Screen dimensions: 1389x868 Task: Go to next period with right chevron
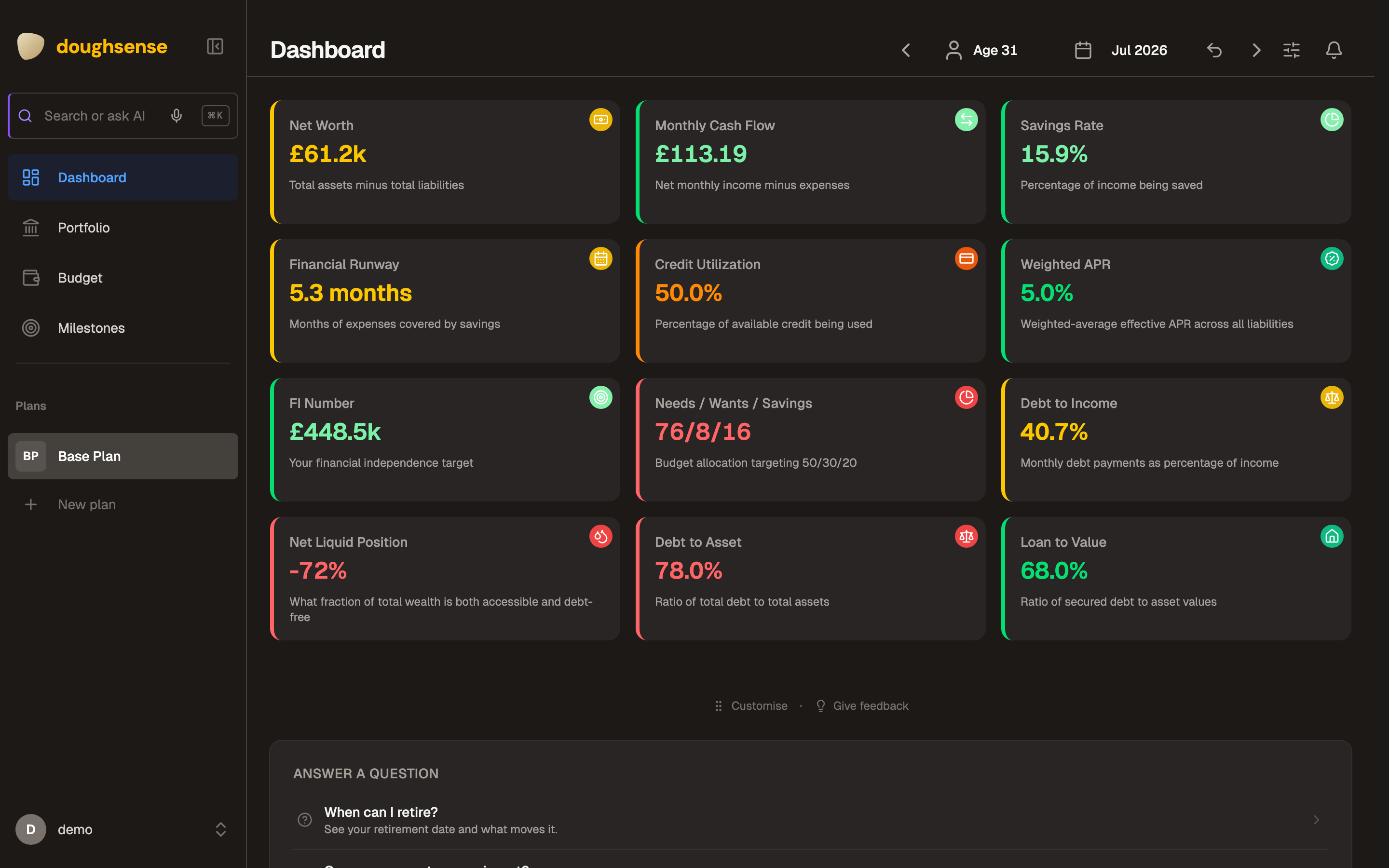point(1256,51)
